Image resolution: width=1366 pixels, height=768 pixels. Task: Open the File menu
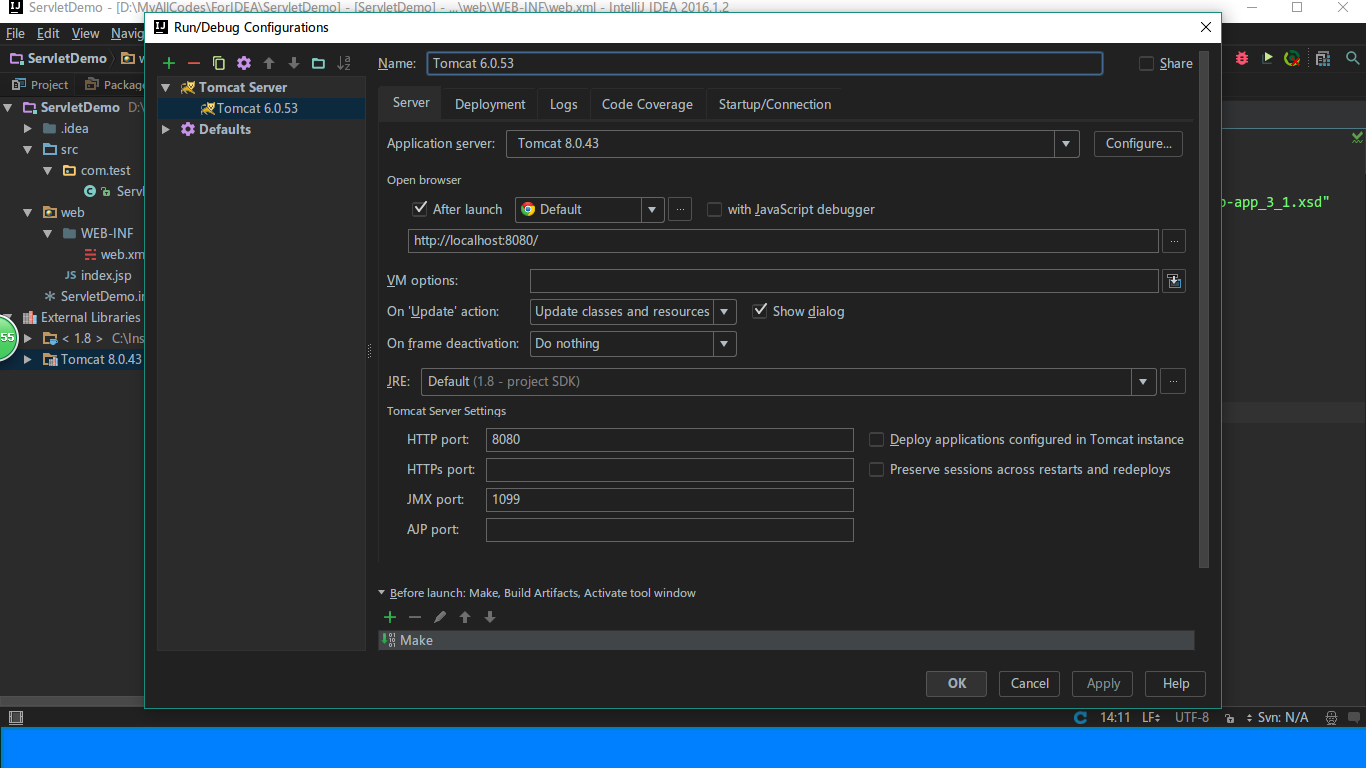(15, 33)
